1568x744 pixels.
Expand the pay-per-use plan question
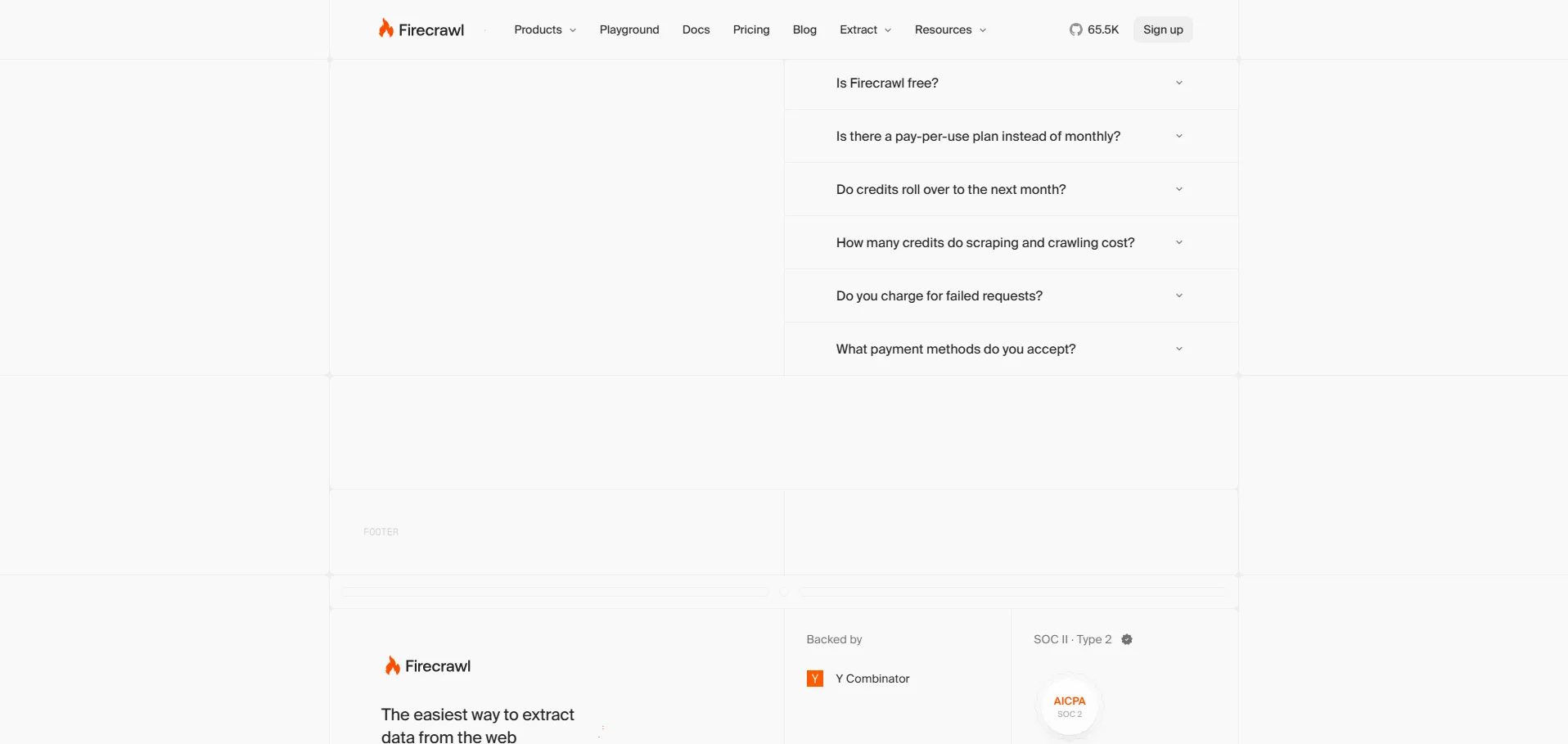coord(978,136)
